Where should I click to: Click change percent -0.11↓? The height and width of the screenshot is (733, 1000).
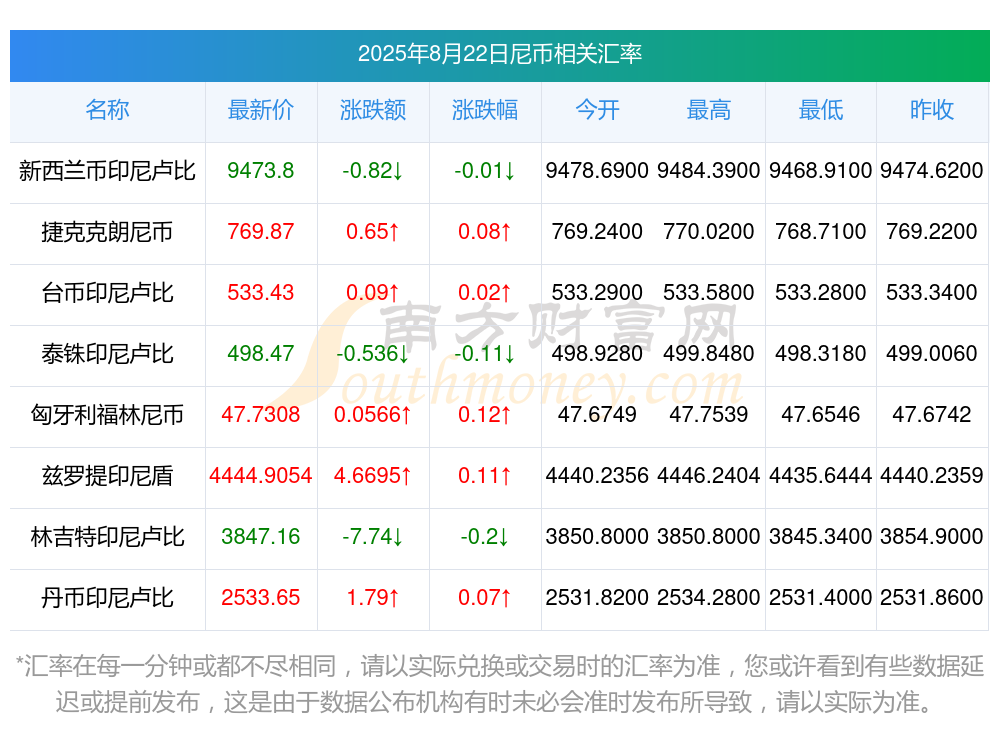[x=485, y=353]
